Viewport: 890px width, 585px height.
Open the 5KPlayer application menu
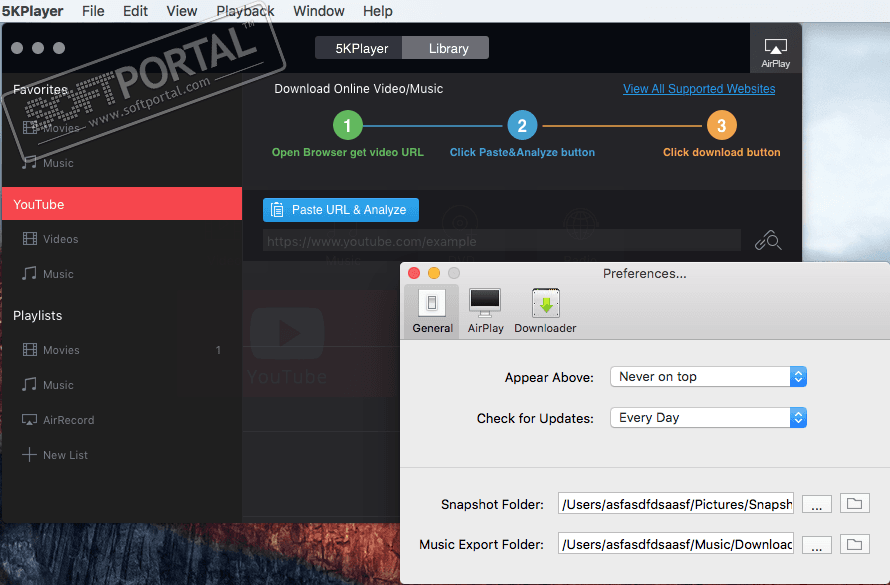pyautogui.click(x=32, y=11)
